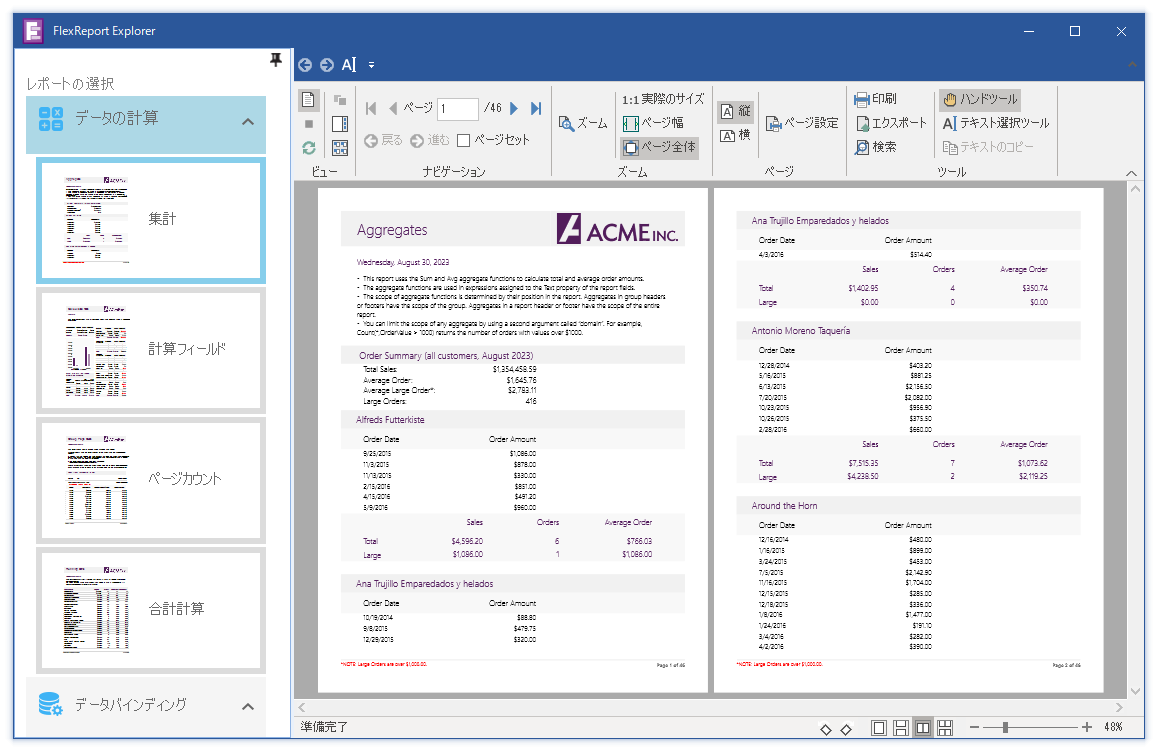Click the forward arrow in the quick access bar
This screenshot has width=1162, height=756.
327,65
